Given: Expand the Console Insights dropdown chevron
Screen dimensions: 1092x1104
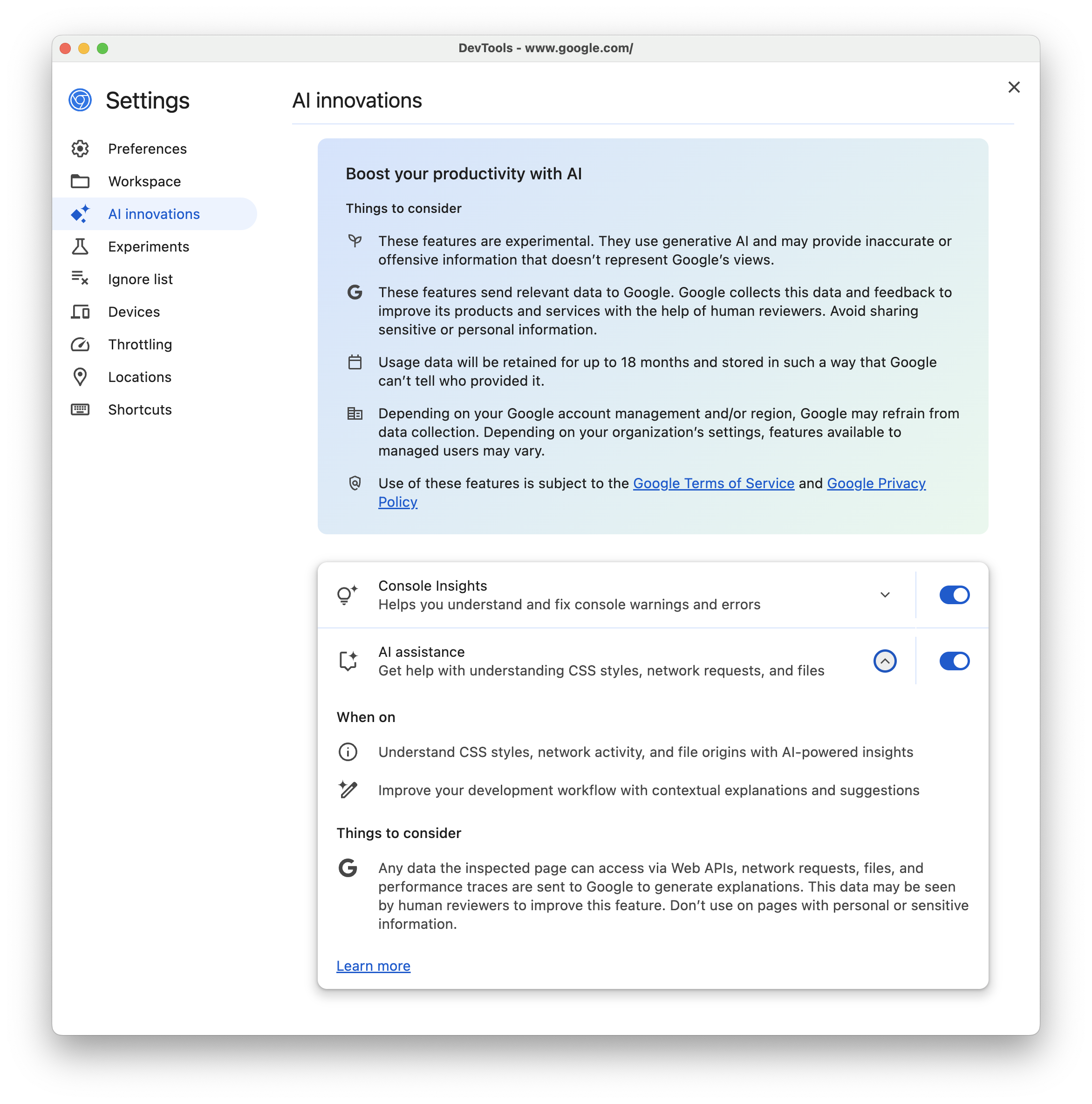Looking at the screenshot, I should click(884, 595).
